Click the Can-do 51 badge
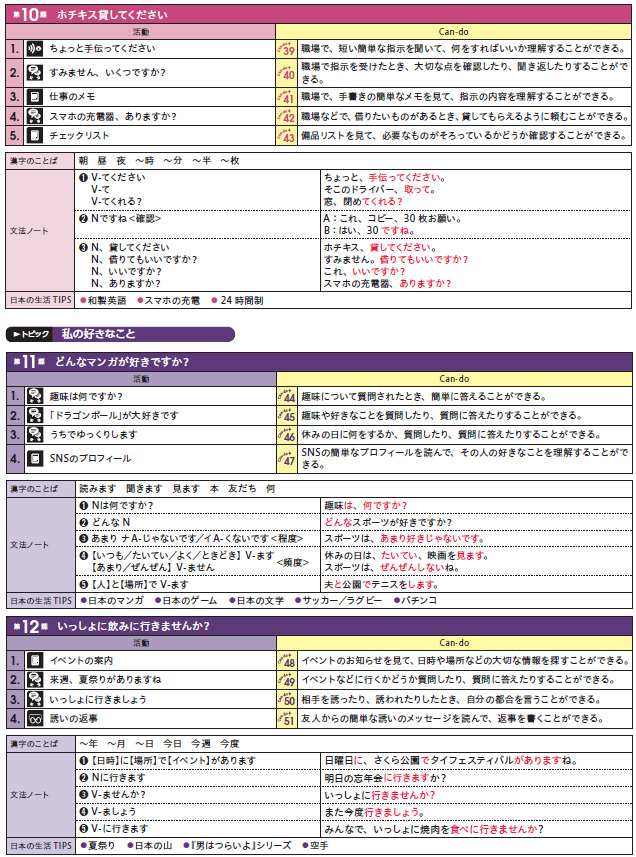Screen dimensions: 636x857 [285, 718]
